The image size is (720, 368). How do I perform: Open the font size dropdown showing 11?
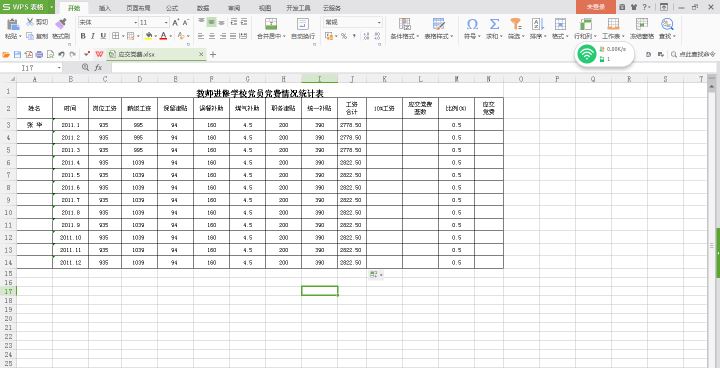coord(167,23)
